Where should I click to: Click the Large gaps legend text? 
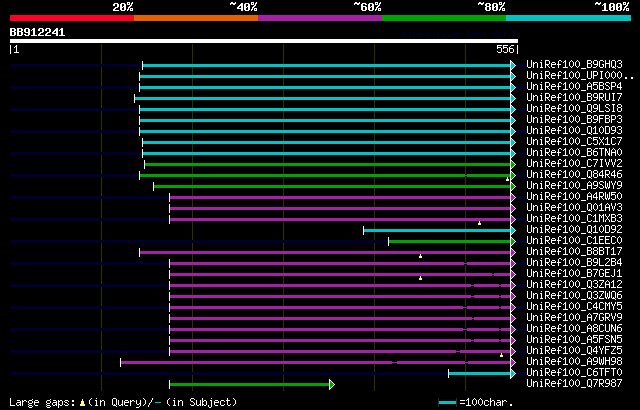click(42, 403)
